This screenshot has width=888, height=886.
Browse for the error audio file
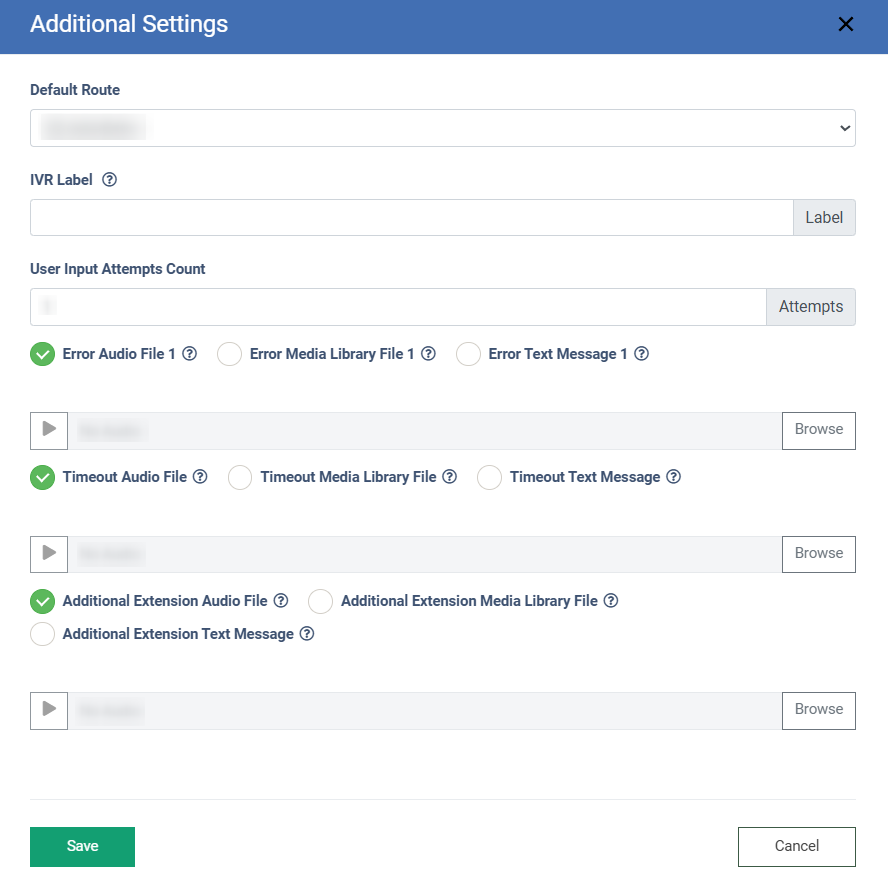tap(818, 430)
